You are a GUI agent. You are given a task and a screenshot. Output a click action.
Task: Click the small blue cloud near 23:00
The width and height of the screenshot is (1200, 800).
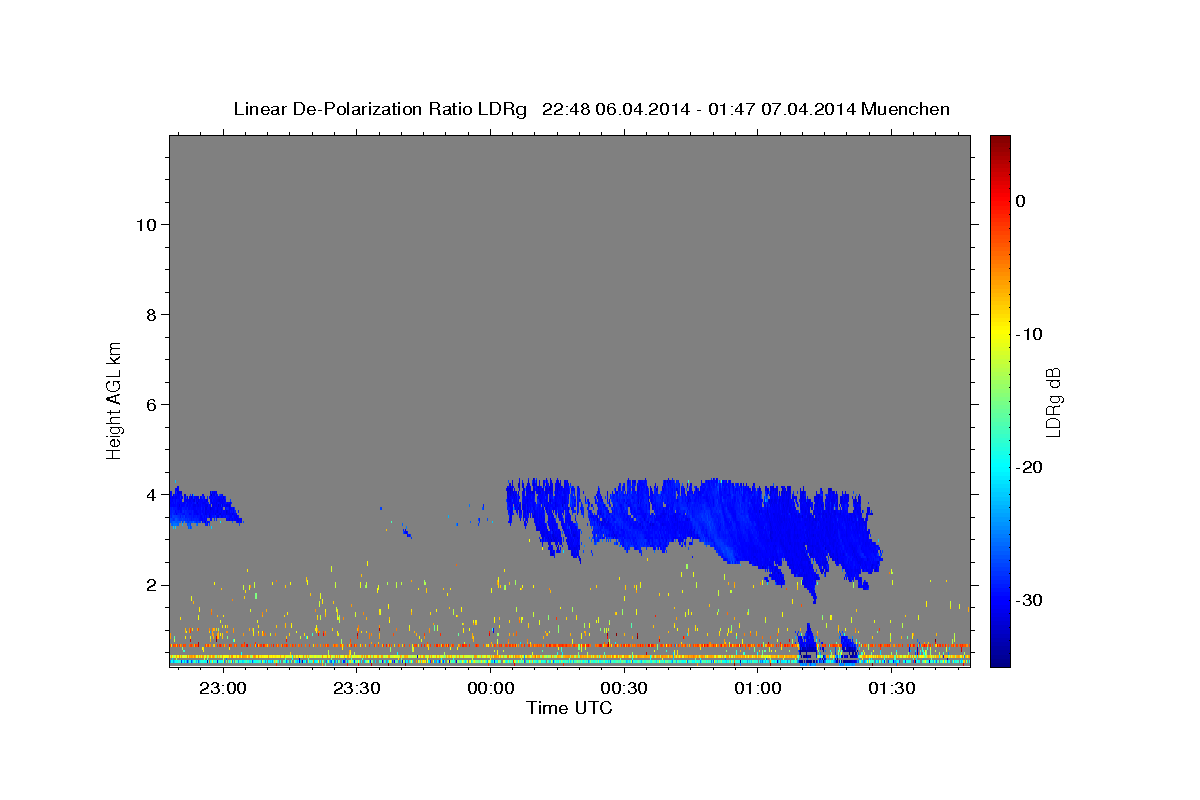point(203,508)
